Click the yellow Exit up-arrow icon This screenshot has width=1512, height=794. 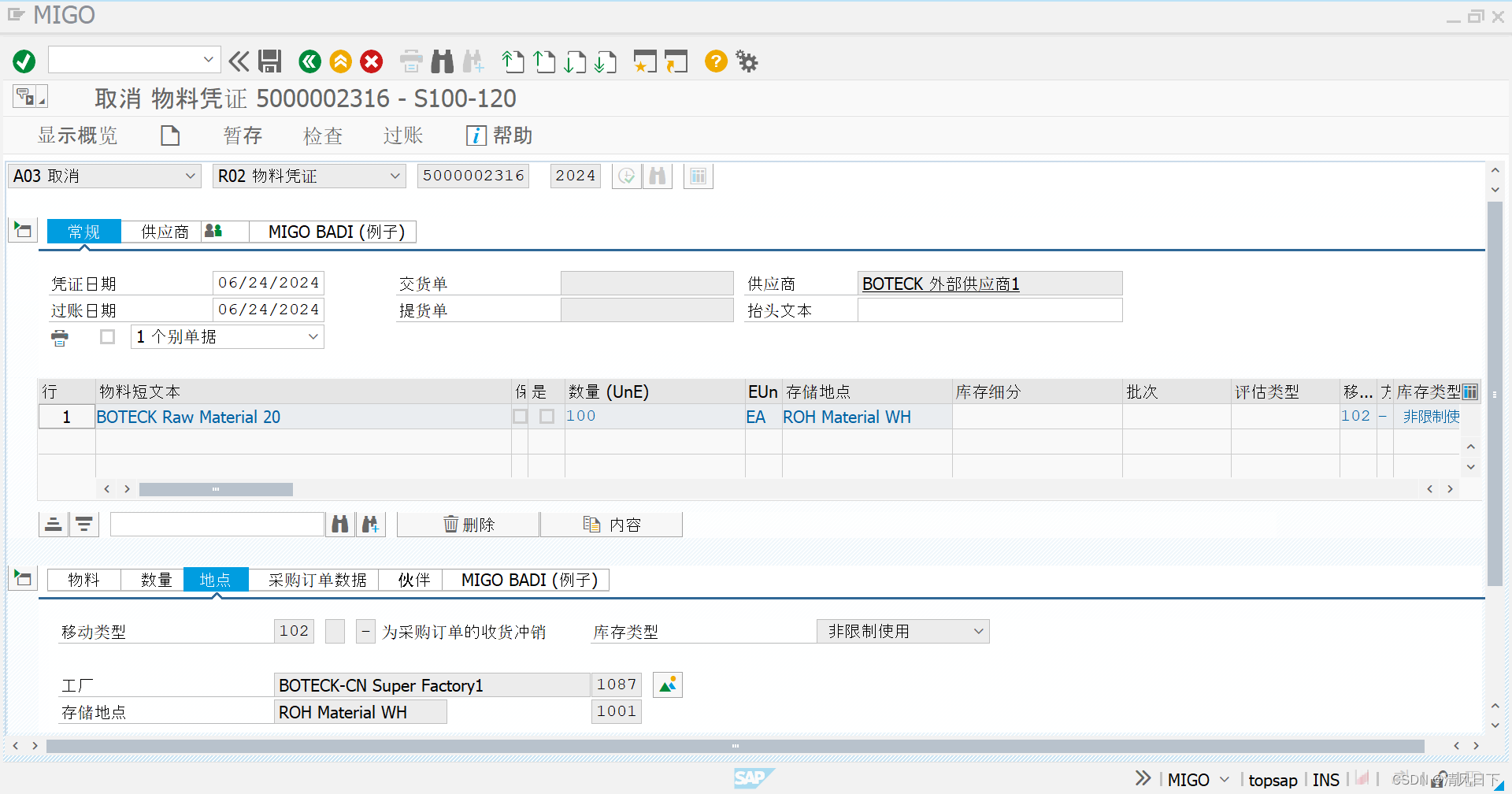click(341, 61)
